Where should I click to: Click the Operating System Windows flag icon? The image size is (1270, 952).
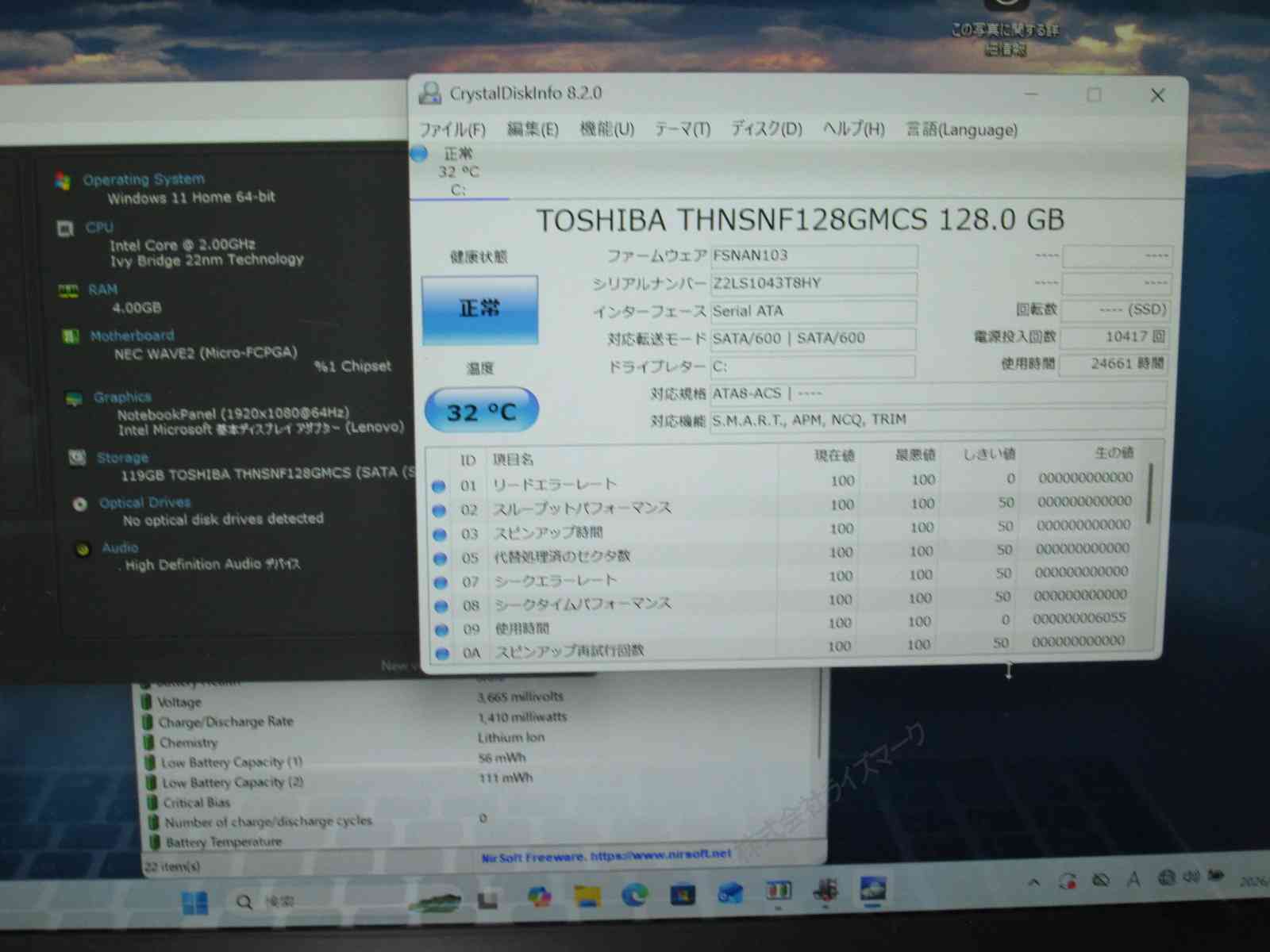(x=63, y=181)
